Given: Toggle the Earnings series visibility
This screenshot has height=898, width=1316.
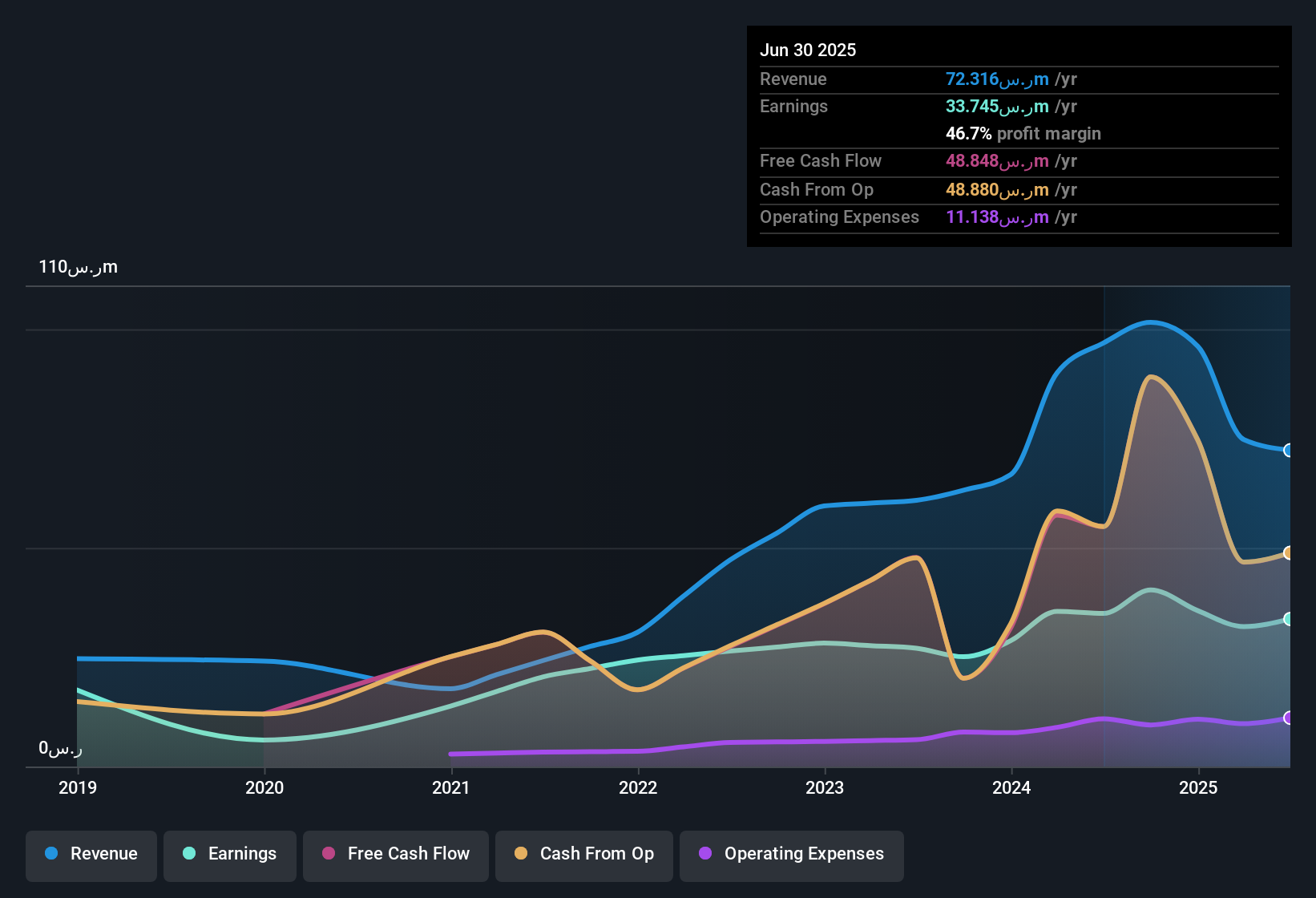Looking at the screenshot, I should click(229, 854).
